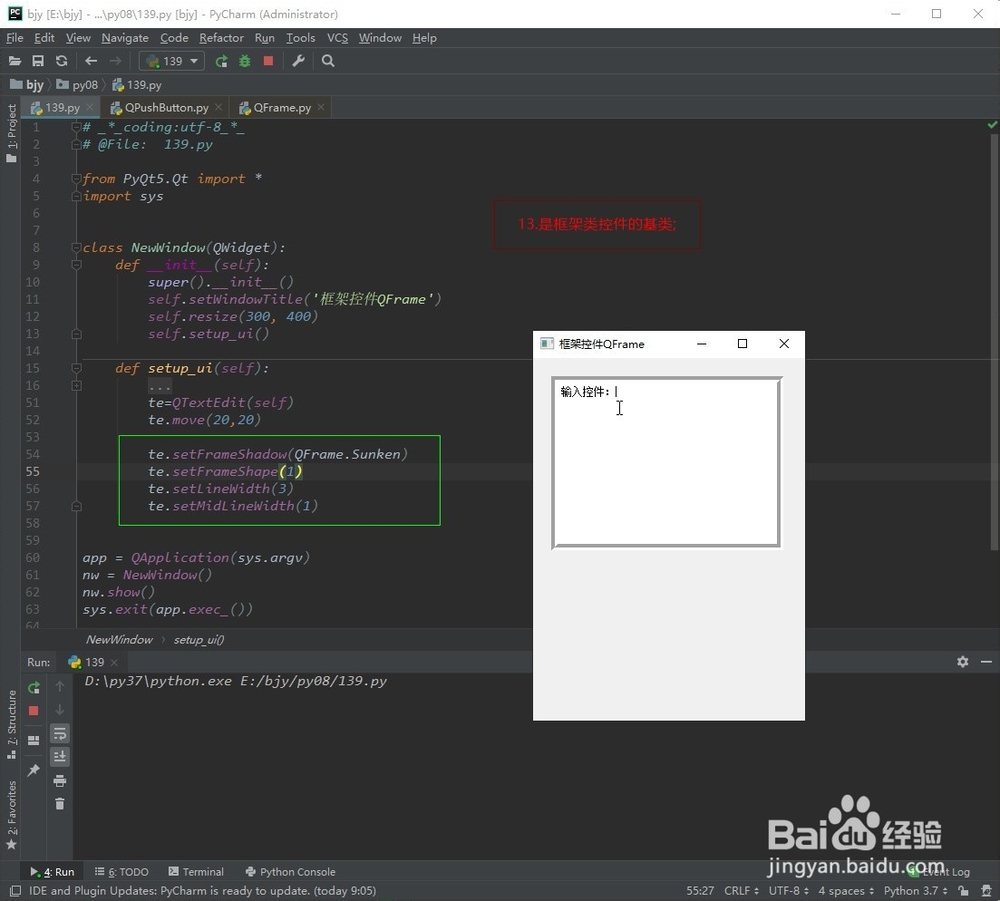Select the 139.py editor tab

[62, 108]
